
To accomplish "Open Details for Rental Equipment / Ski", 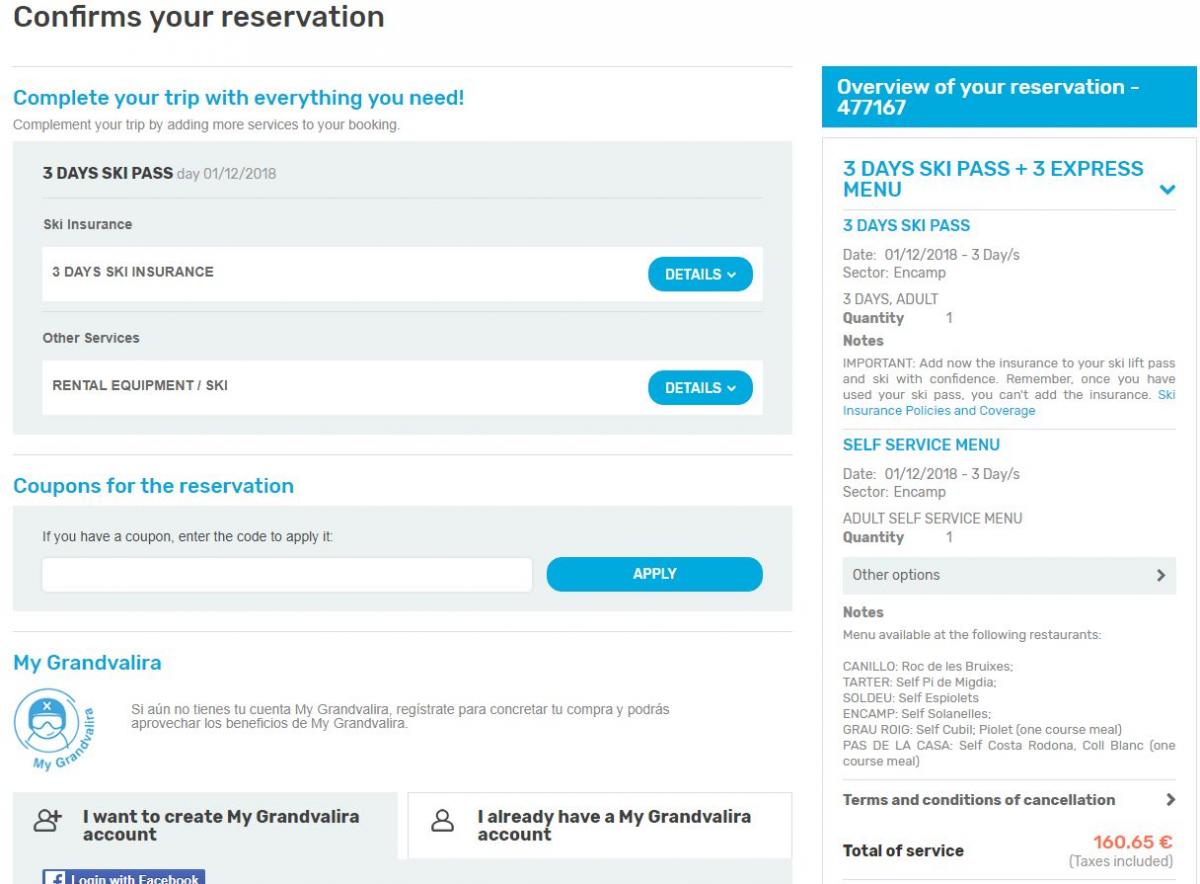I will pyautogui.click(x=700, y=388).
